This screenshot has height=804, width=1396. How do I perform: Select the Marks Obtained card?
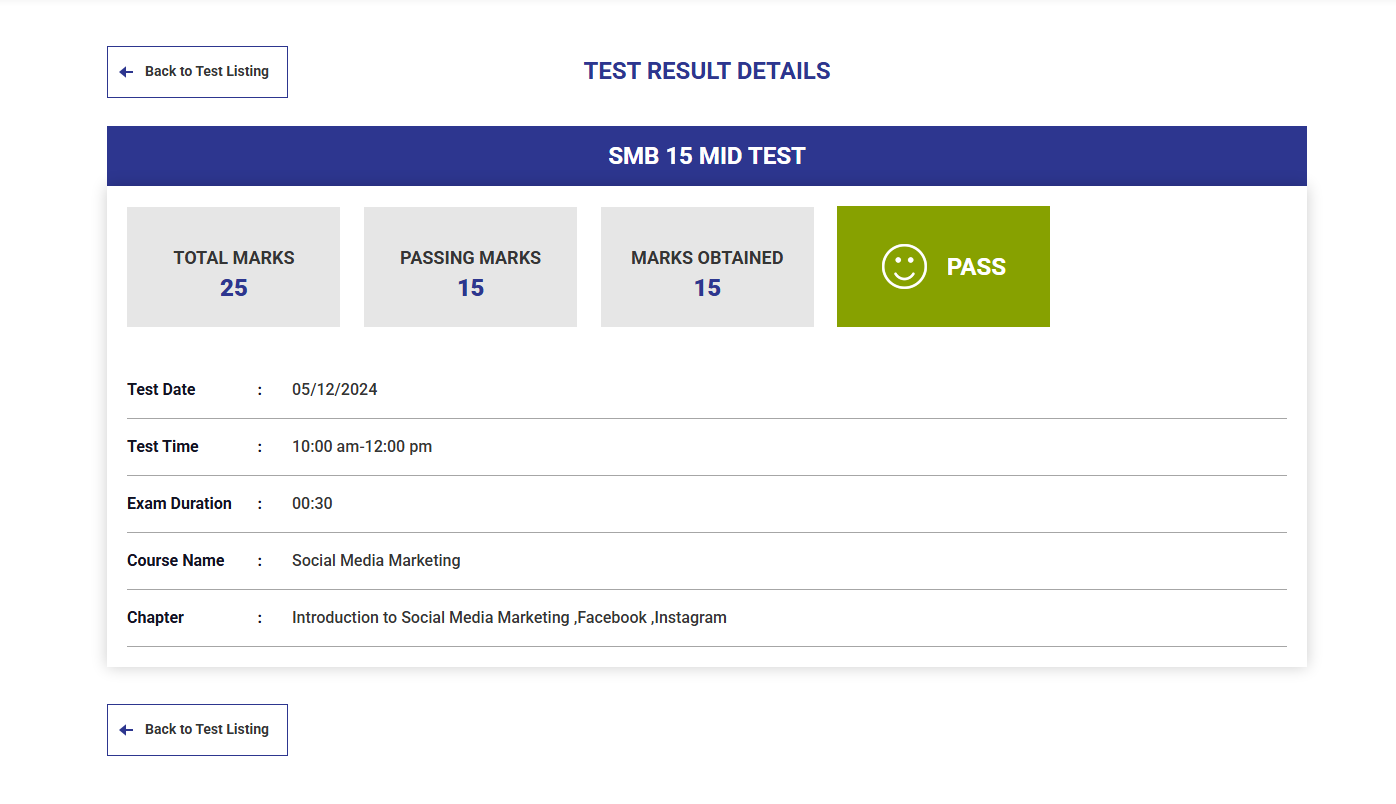click(707, 267)
